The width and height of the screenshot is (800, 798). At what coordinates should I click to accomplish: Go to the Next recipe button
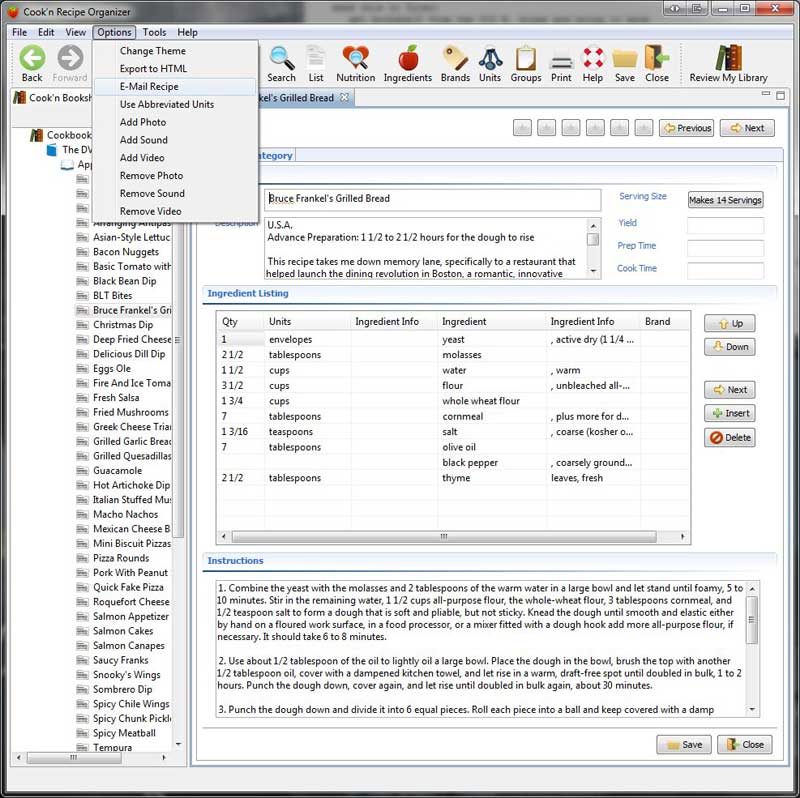coord(747,128)
